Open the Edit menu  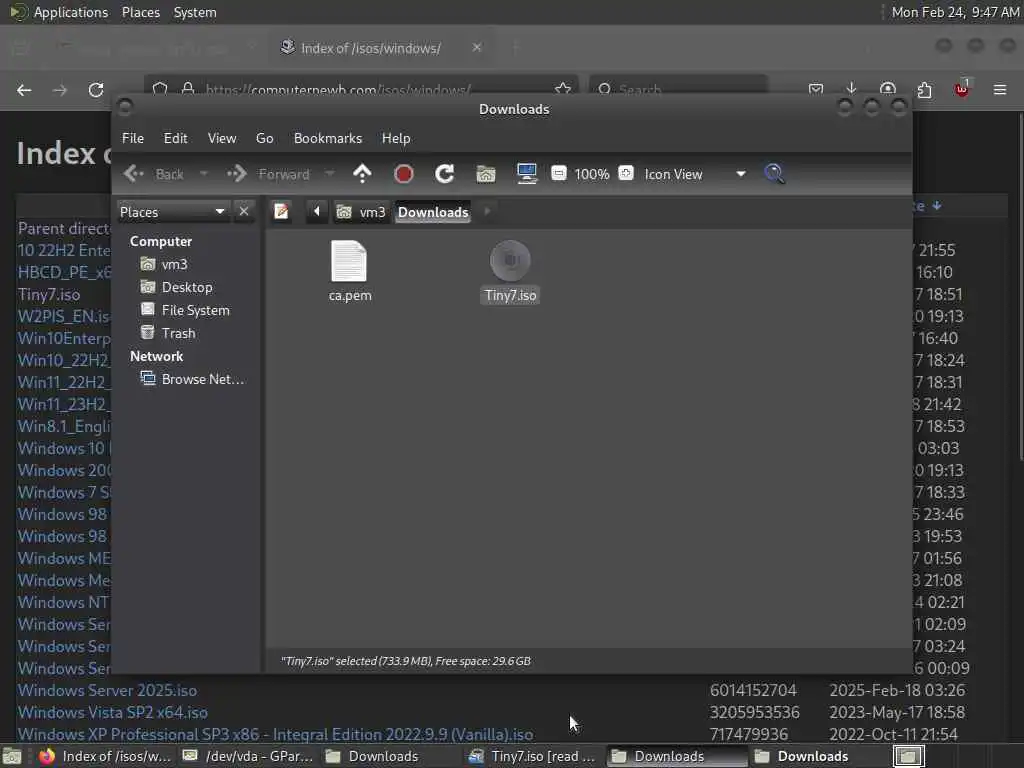[175, 138]
